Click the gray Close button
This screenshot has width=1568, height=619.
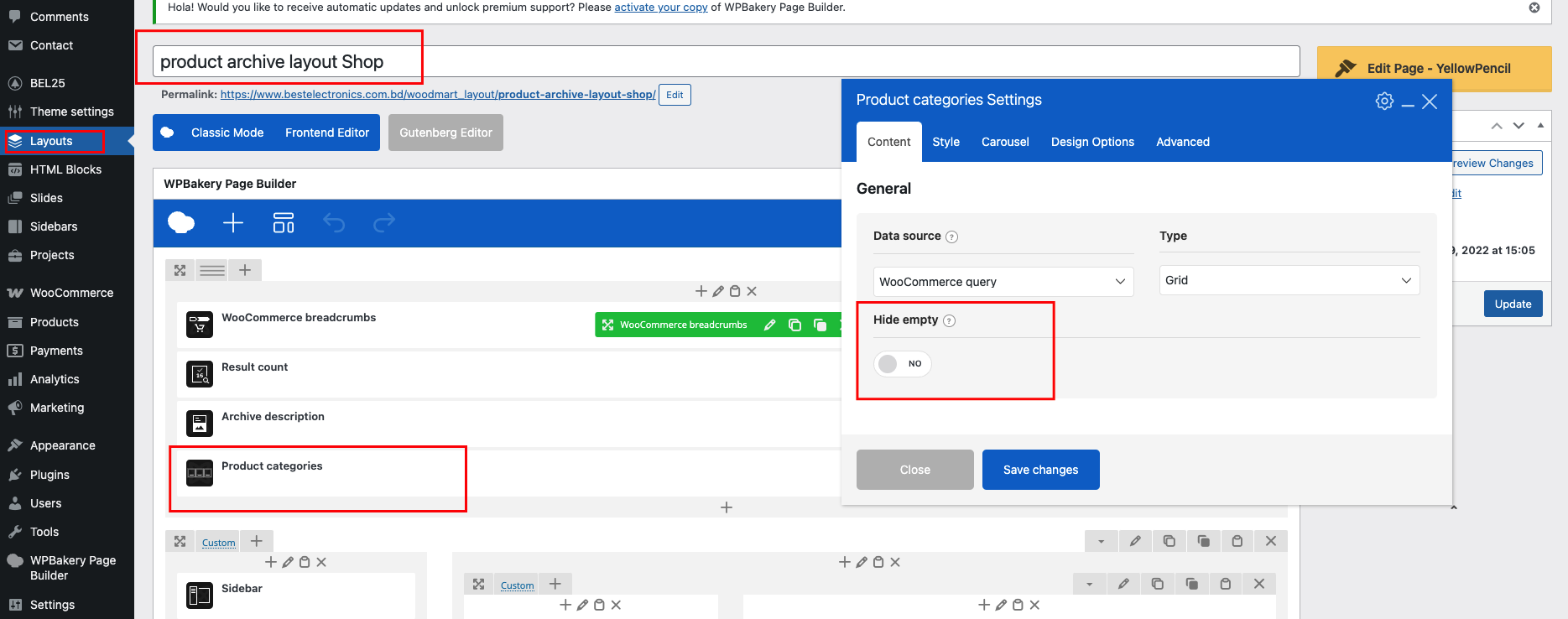coord(915,470)
